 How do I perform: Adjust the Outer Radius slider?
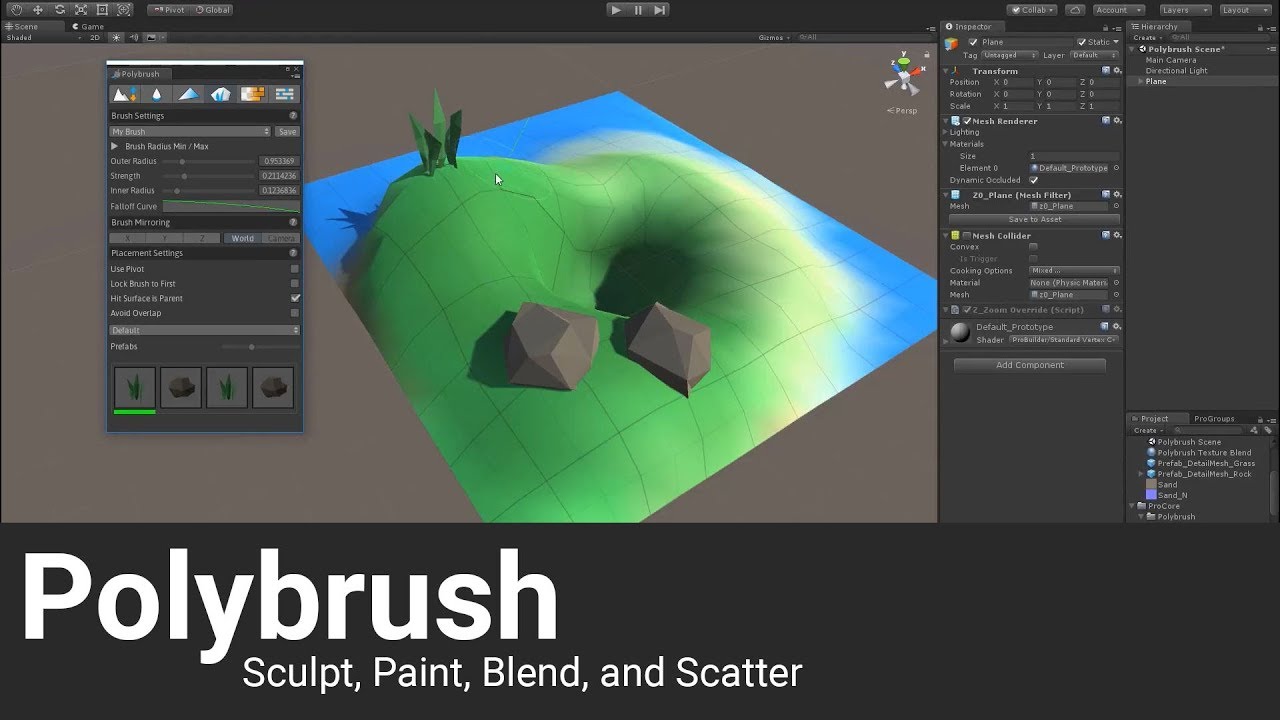pos(207,161)
